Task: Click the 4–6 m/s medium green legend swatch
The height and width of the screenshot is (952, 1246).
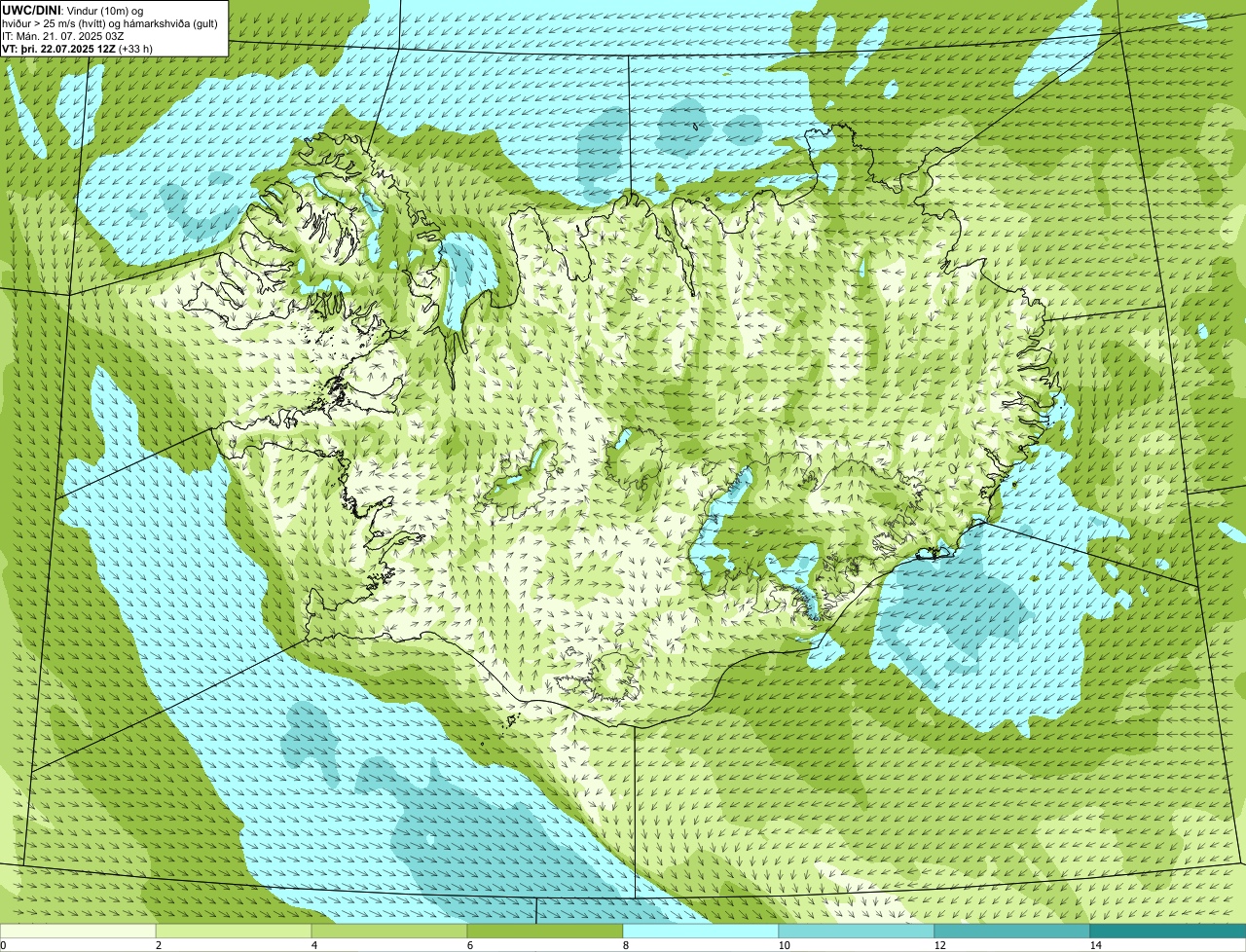Action: click(389, 931)
